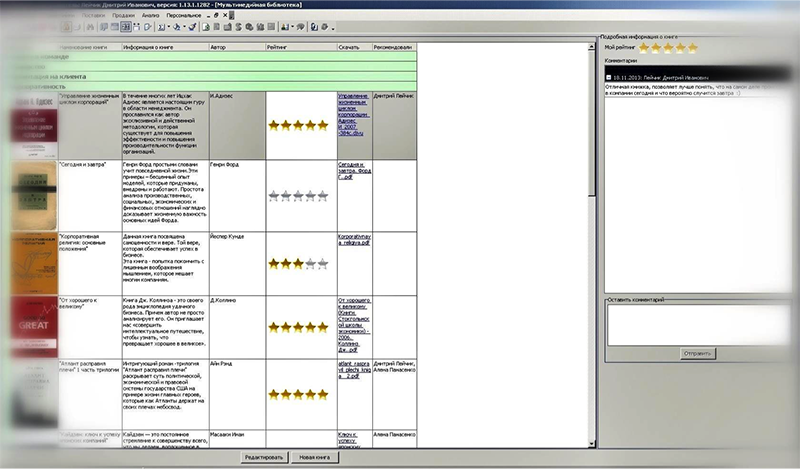Open the "Сегодня и завтра" Форд download link
This screenshot has width=800, height=469.
pyautogui.click(x=354, y=170)
